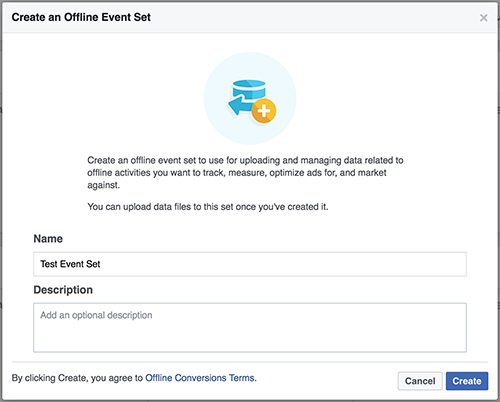This screenshot has height=402, width=500.
Task: Click the Name field containing Test Event Set
Action: pyautogui.click(x=250, y=264)
